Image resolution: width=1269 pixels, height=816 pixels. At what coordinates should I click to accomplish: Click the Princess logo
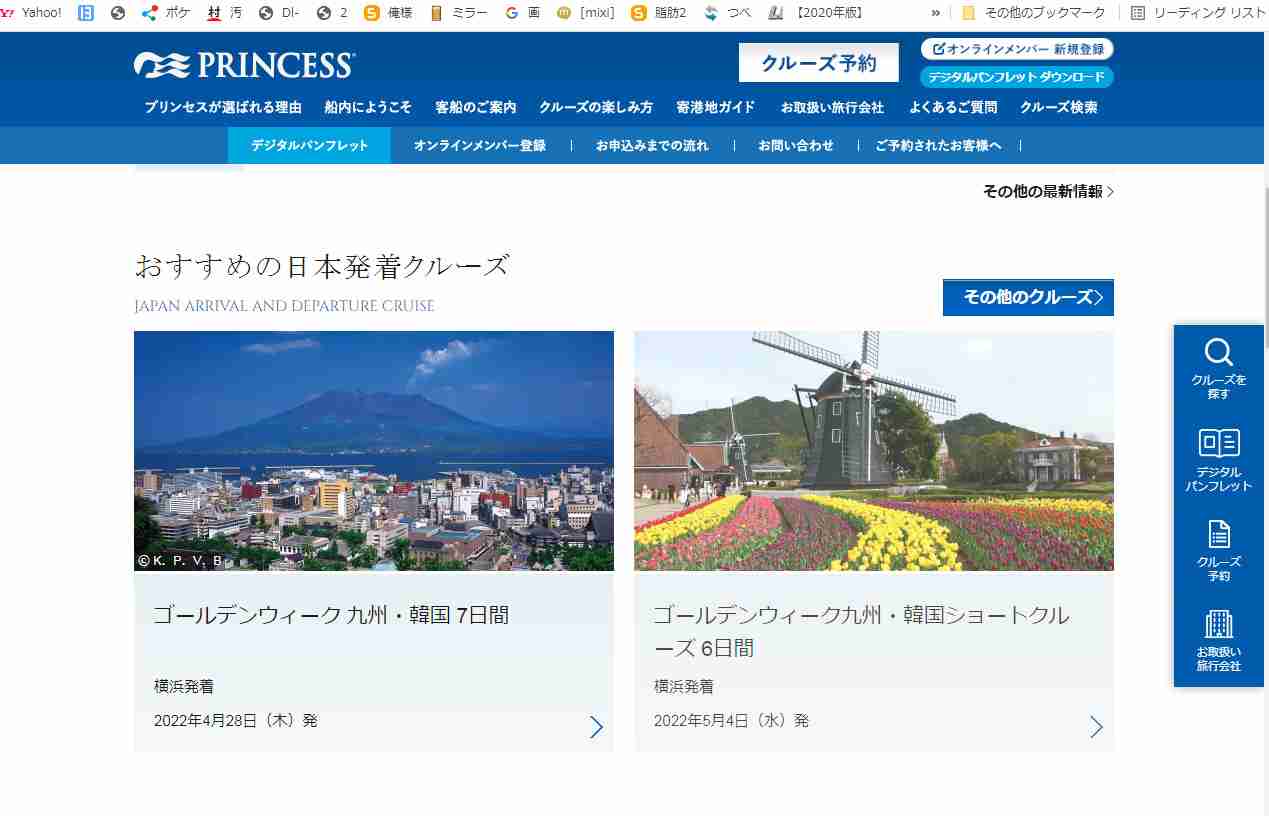(x=244, y=65)
